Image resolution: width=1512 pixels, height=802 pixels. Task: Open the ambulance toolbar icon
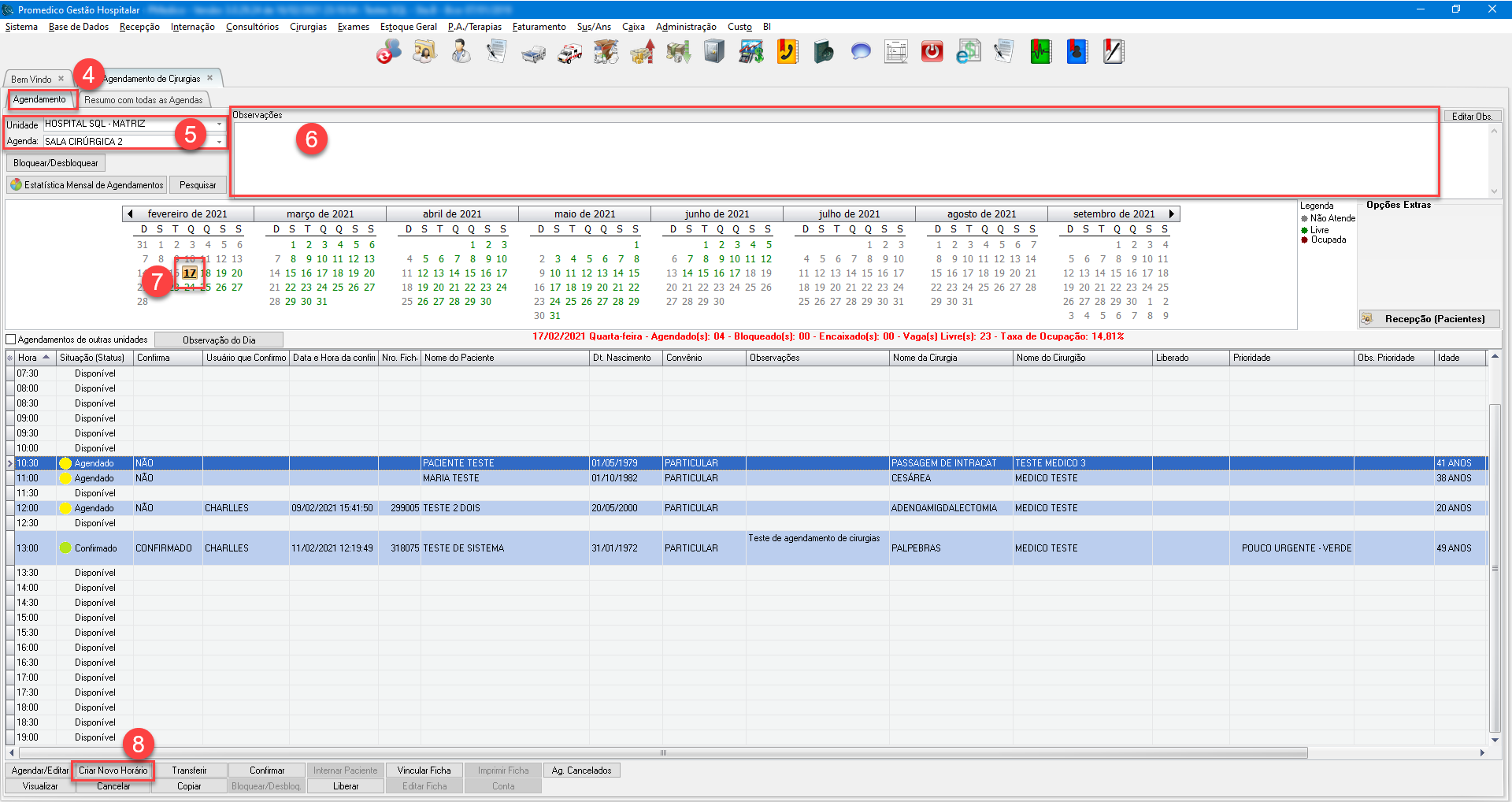[x=569, y=53]
